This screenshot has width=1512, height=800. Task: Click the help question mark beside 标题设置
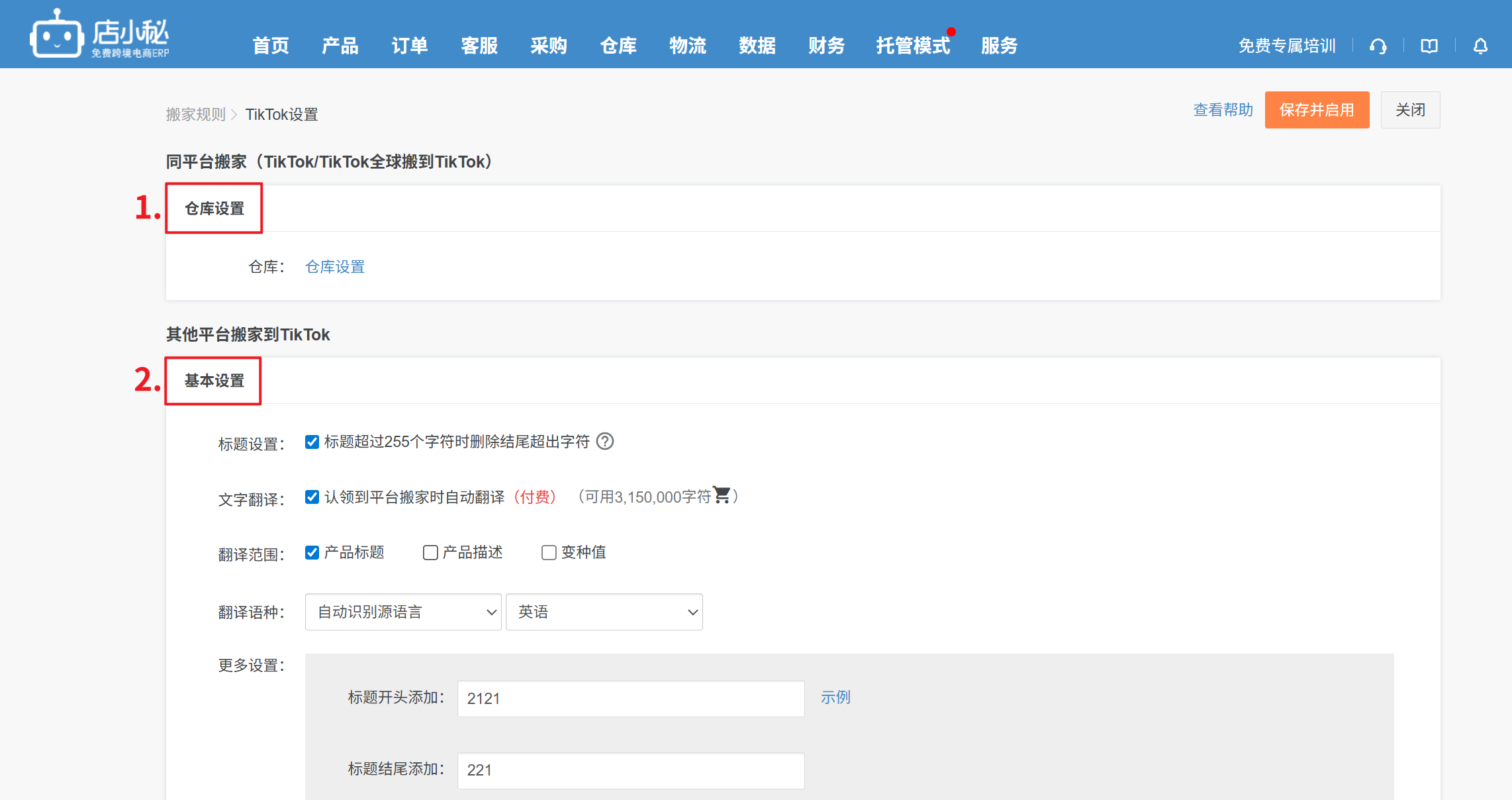tap(604, 441)
